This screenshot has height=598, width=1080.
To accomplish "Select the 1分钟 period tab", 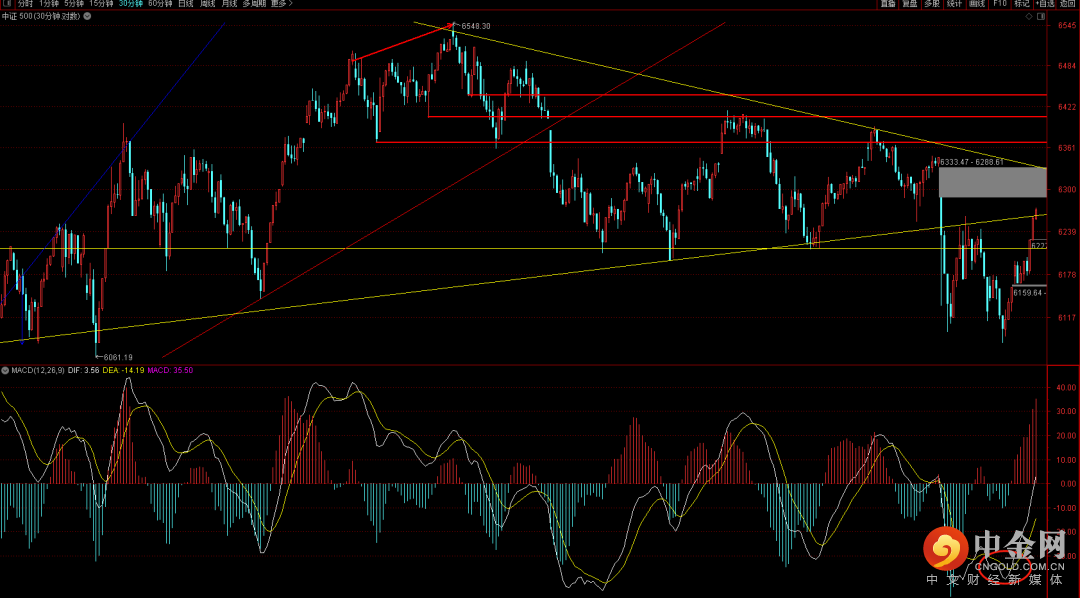I will (50, 3).
